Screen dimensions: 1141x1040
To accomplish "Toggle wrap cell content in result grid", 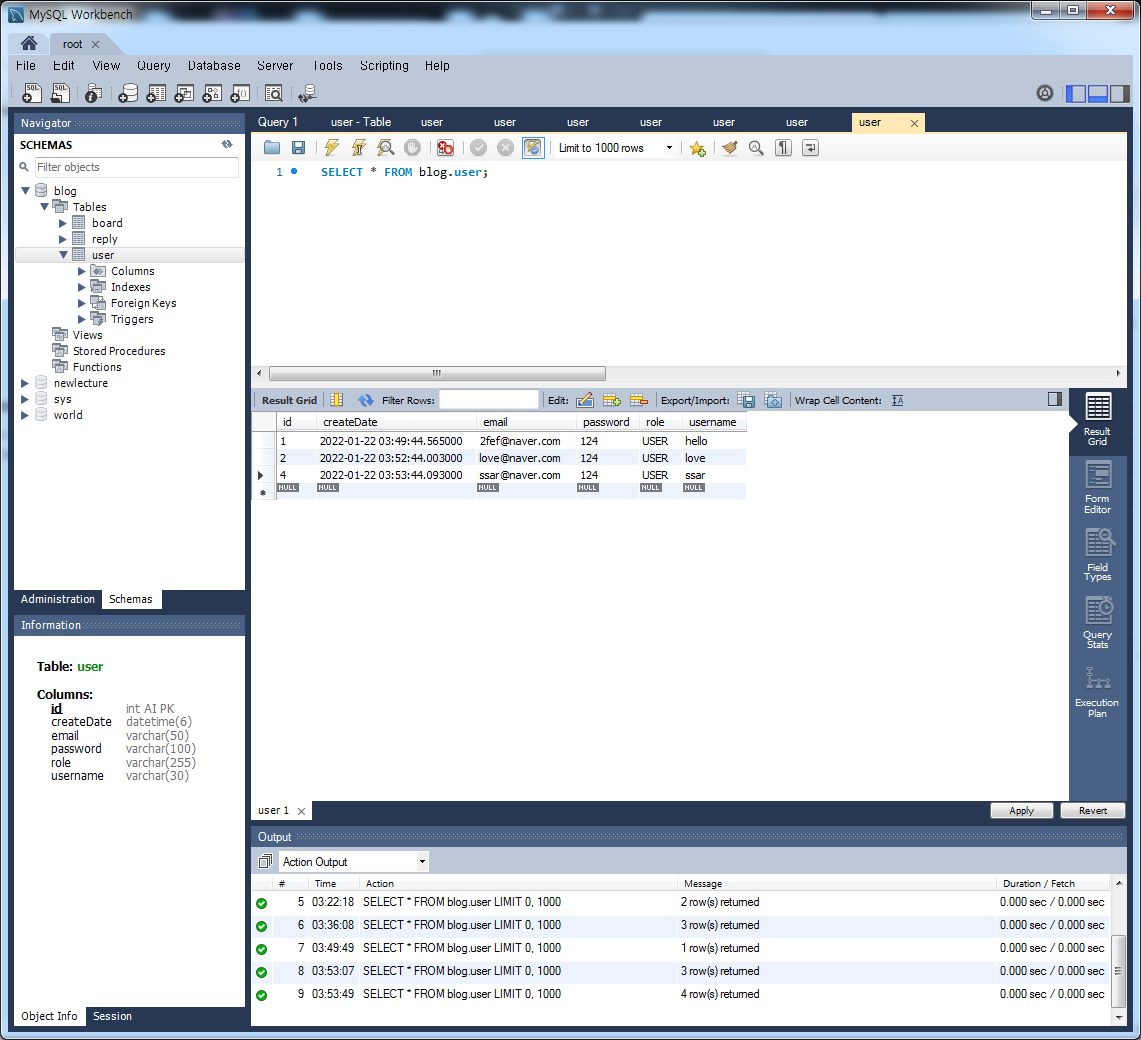I will coord(897,400).
